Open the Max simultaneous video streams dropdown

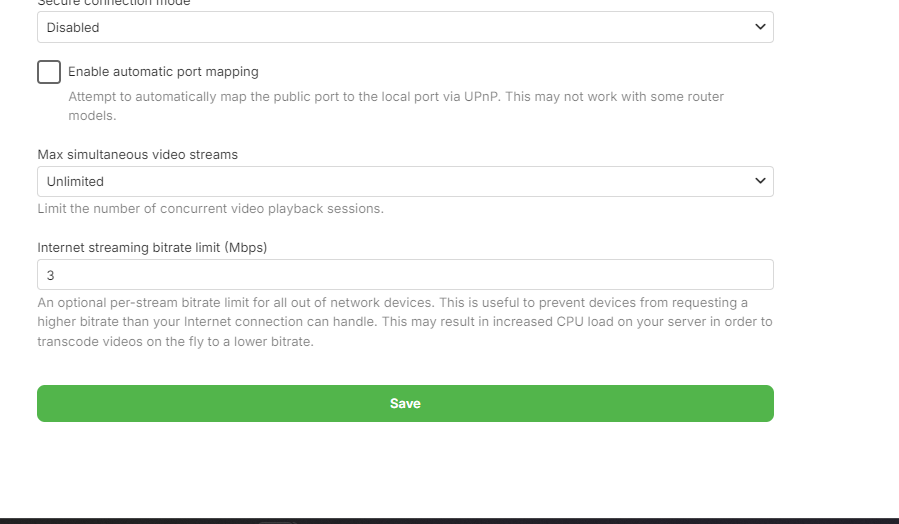[x=405, y=181]
